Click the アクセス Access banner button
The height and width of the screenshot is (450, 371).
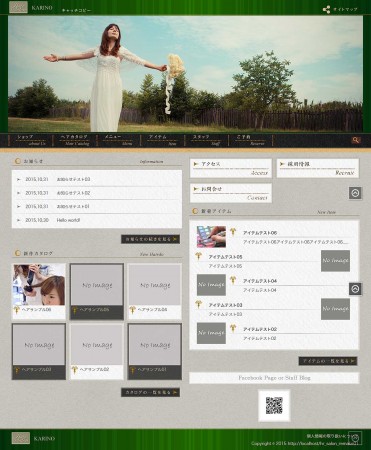point(231,168)
